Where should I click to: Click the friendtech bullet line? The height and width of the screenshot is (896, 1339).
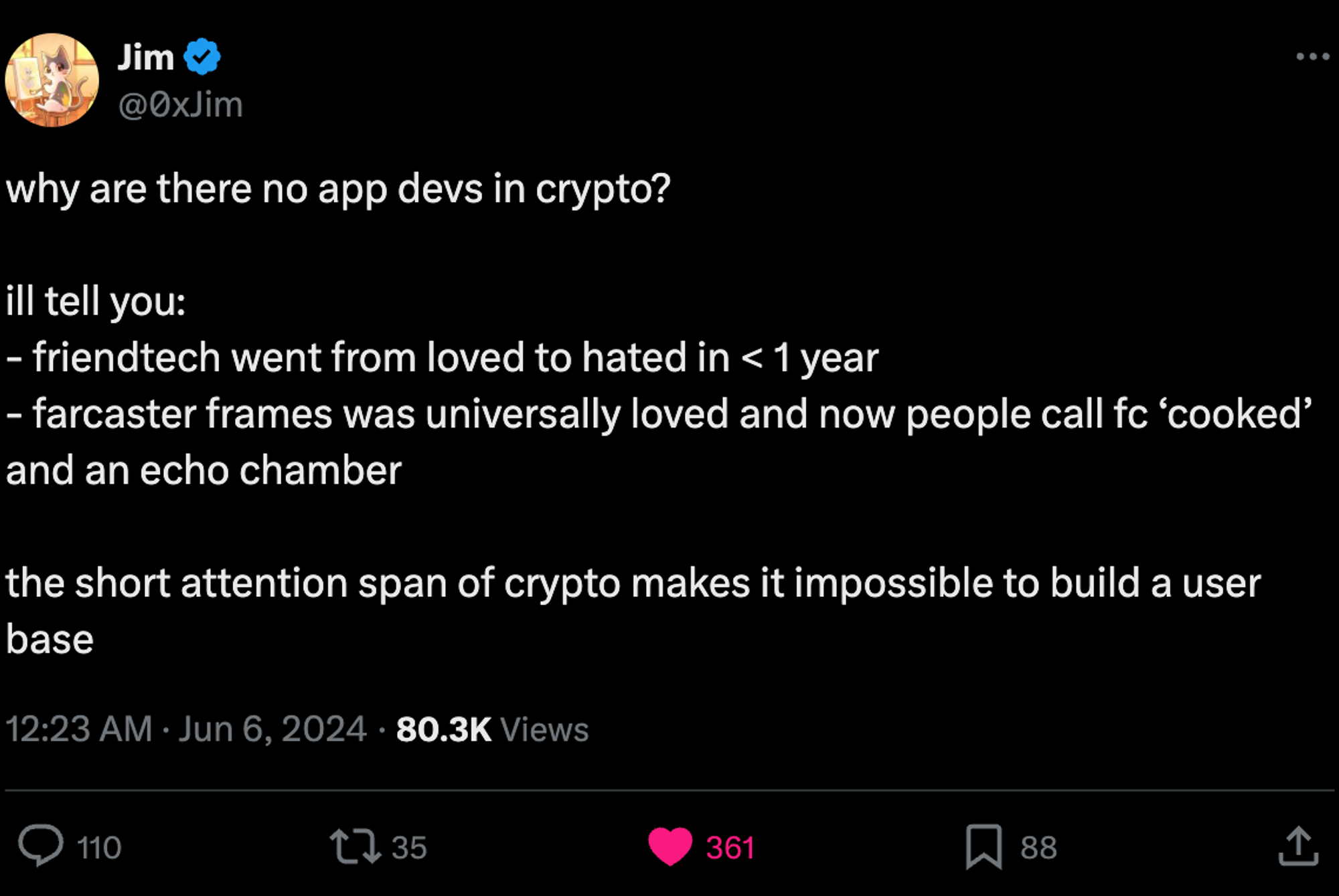442,357
